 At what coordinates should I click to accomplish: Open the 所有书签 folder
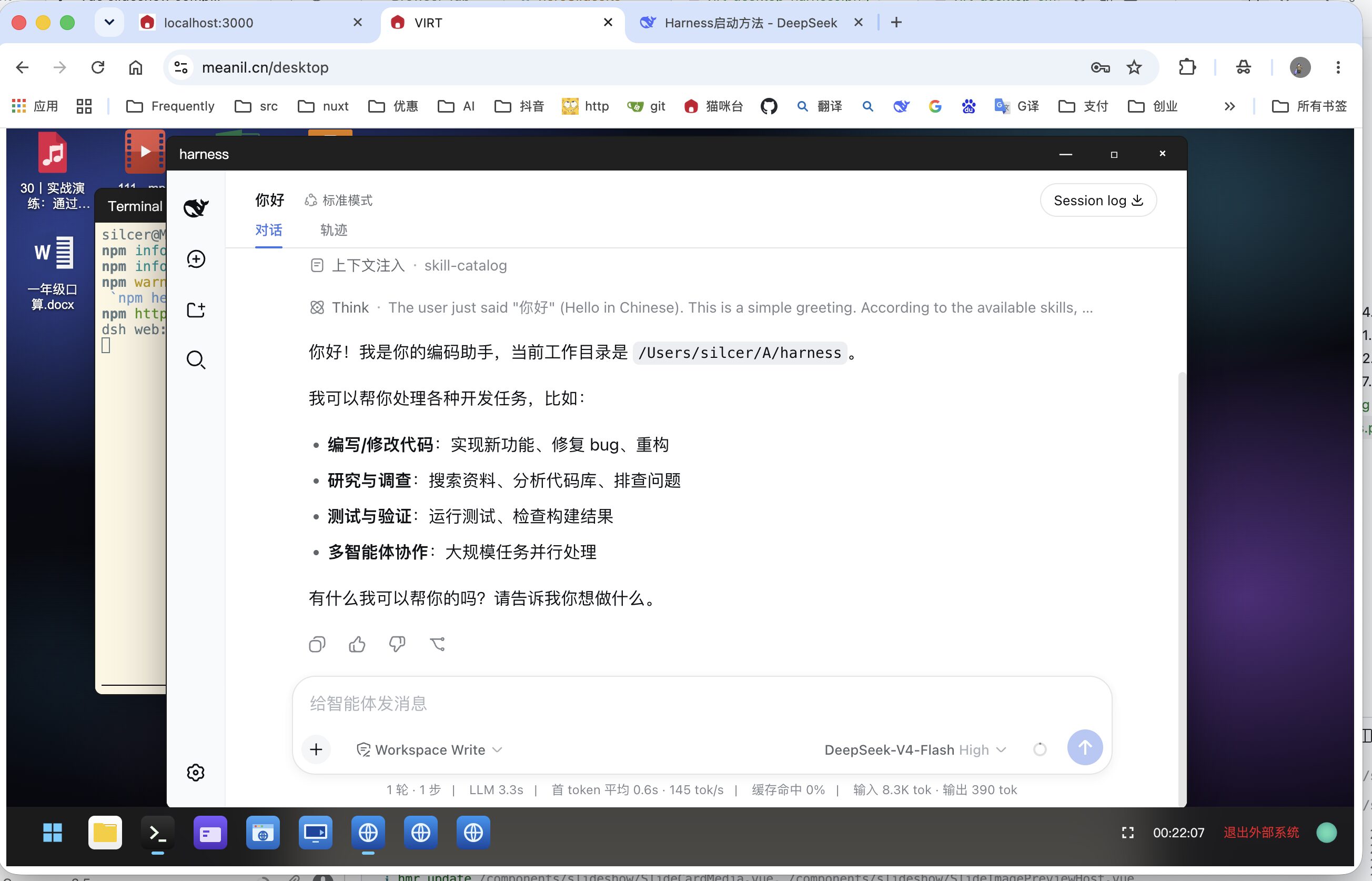[x=1310, y=106]
